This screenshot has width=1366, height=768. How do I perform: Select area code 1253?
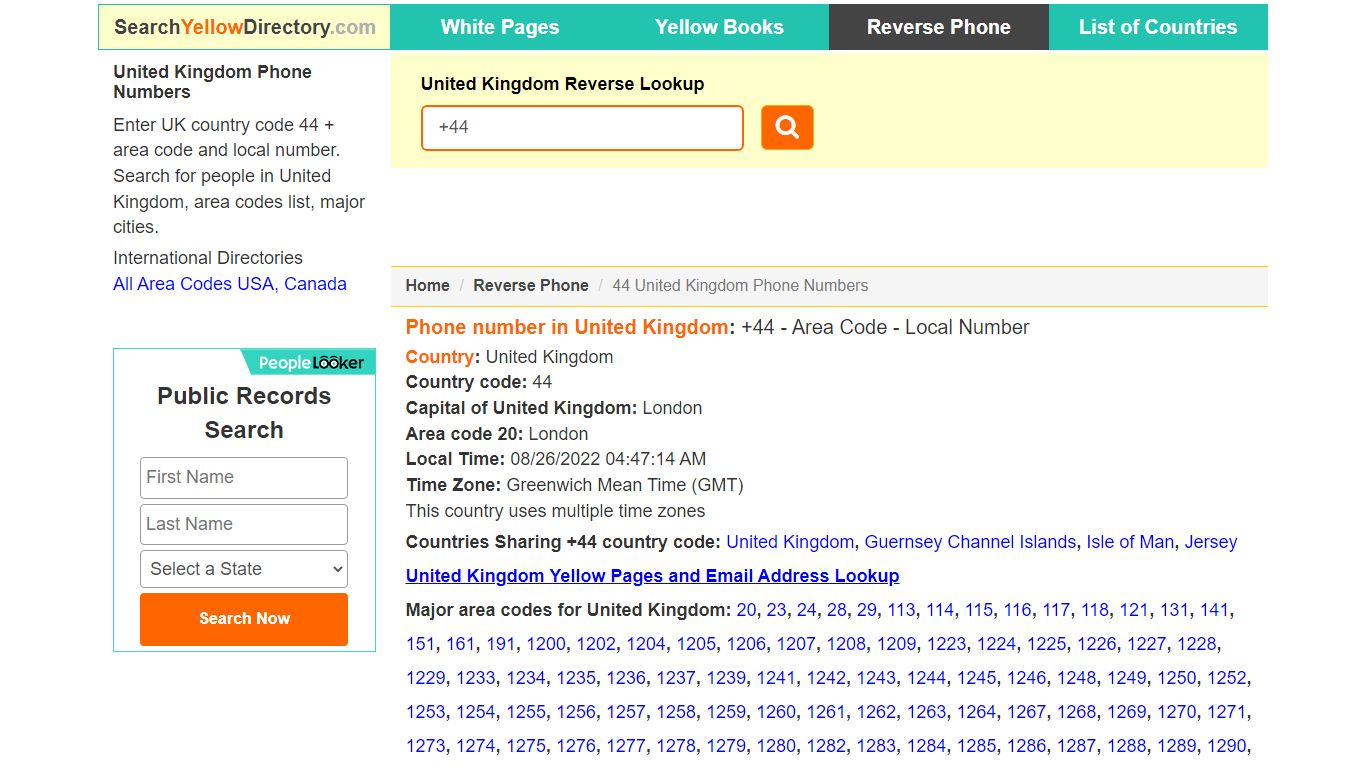tap(426, 712)
